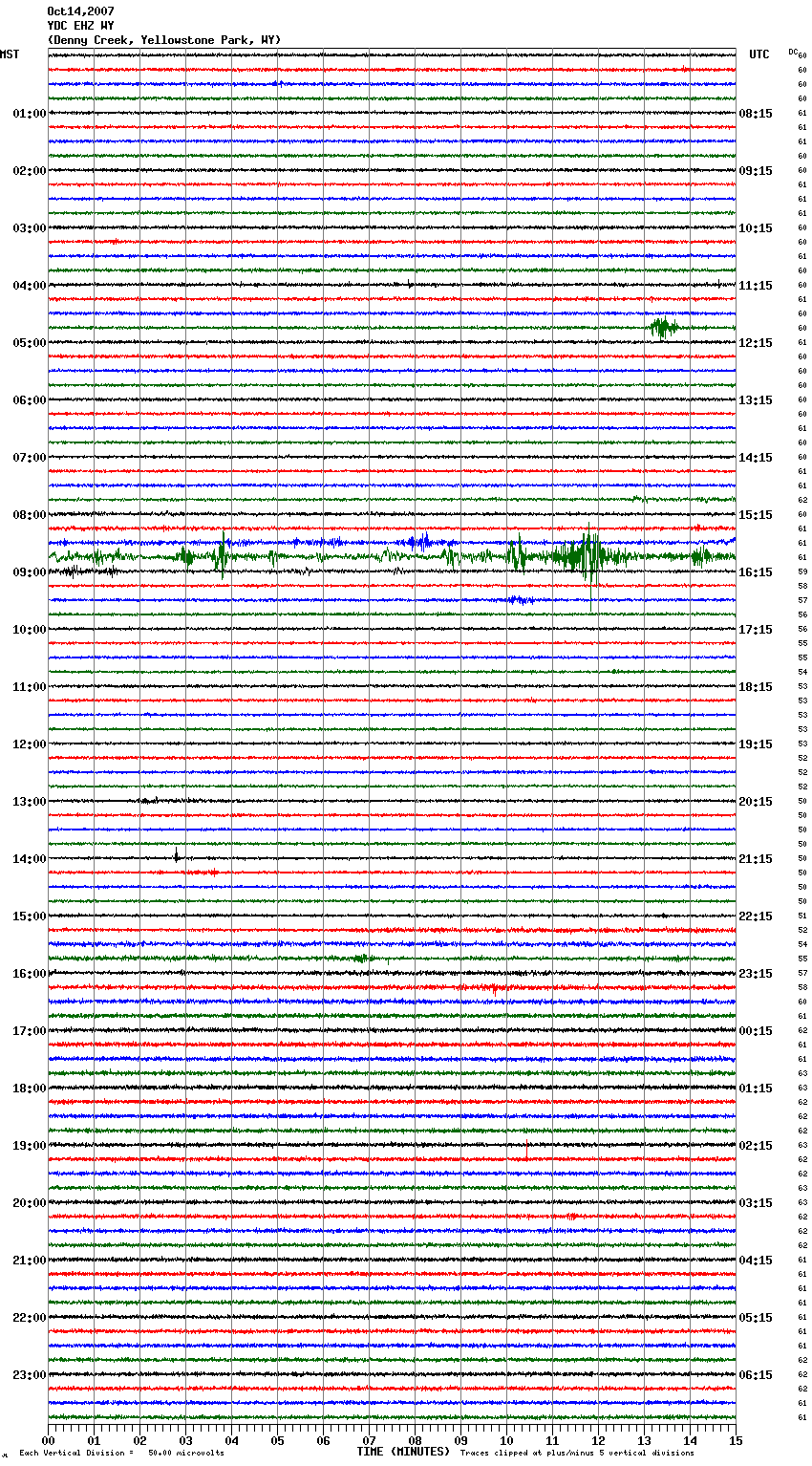Select the station code YDC EHZ WY
812x1466 pixels.
pos(80,26)
